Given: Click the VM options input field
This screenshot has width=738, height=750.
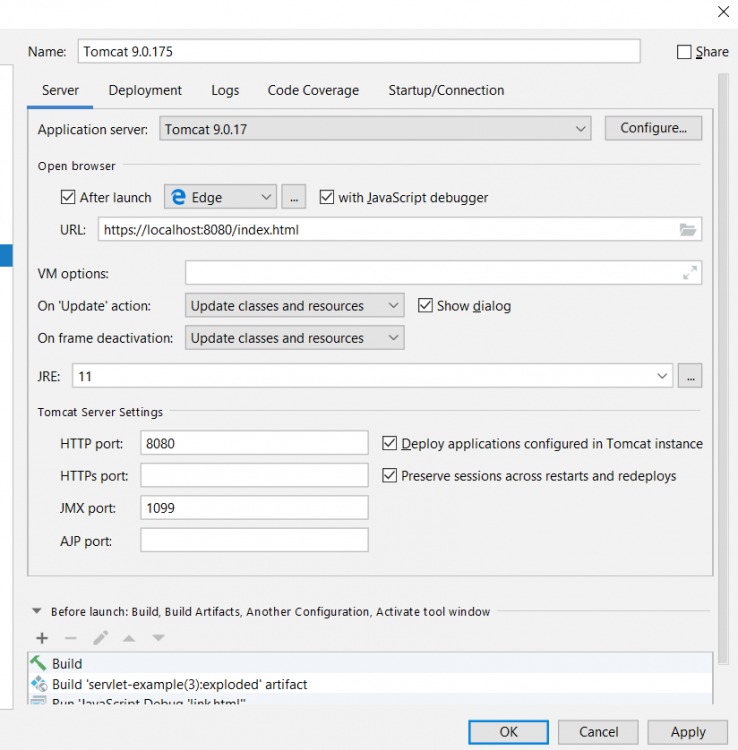Looking at the screenshot, I should click(443, 273).
